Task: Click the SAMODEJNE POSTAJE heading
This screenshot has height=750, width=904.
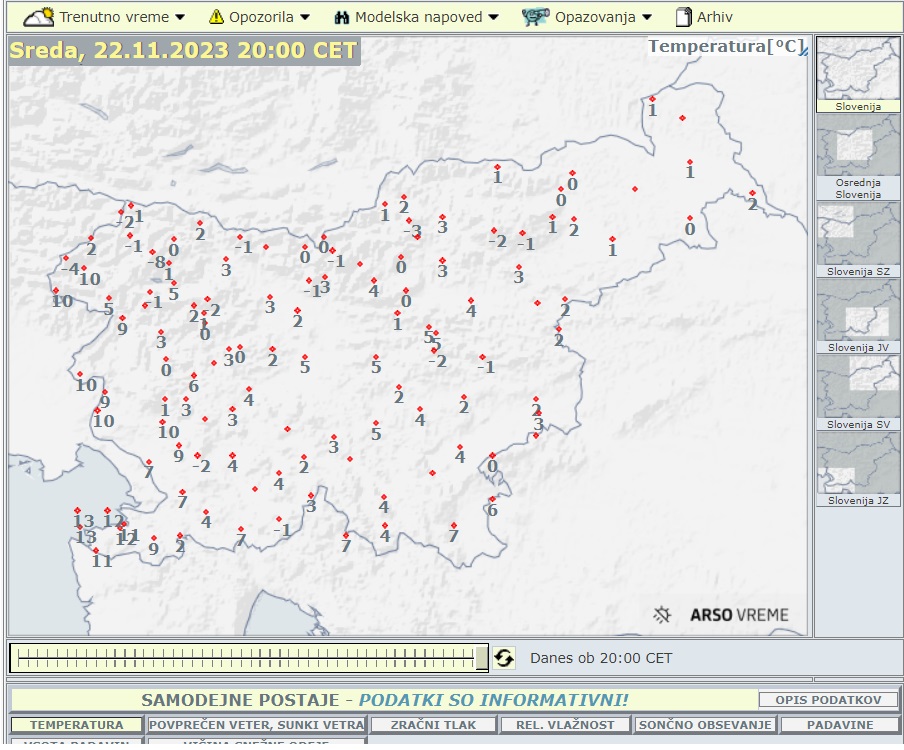Action: [240, 700]
